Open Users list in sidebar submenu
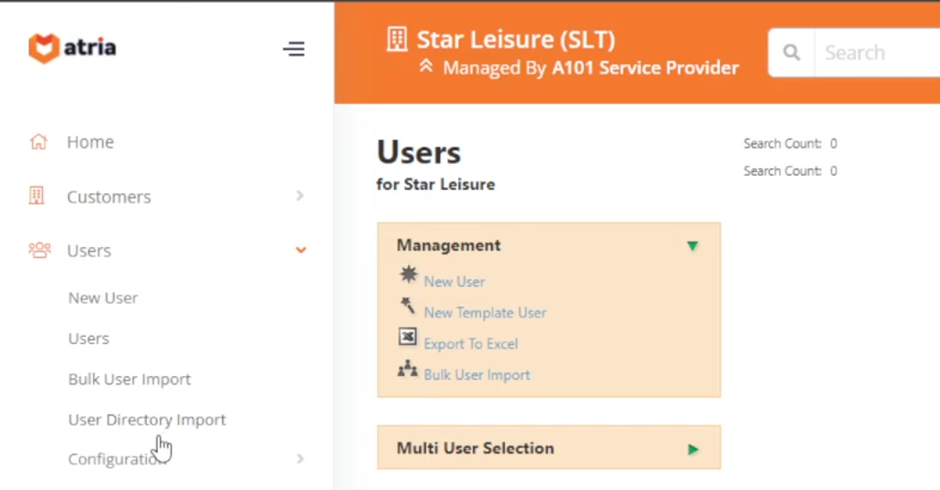The image size is (940, 490). [x=89, y=338]
